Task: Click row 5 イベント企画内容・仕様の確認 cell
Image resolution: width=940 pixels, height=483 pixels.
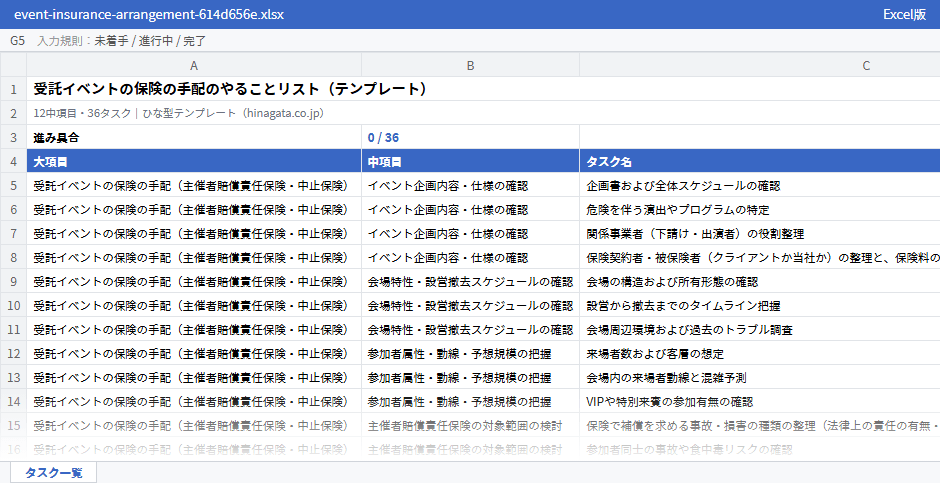Action: coord(470,186)
